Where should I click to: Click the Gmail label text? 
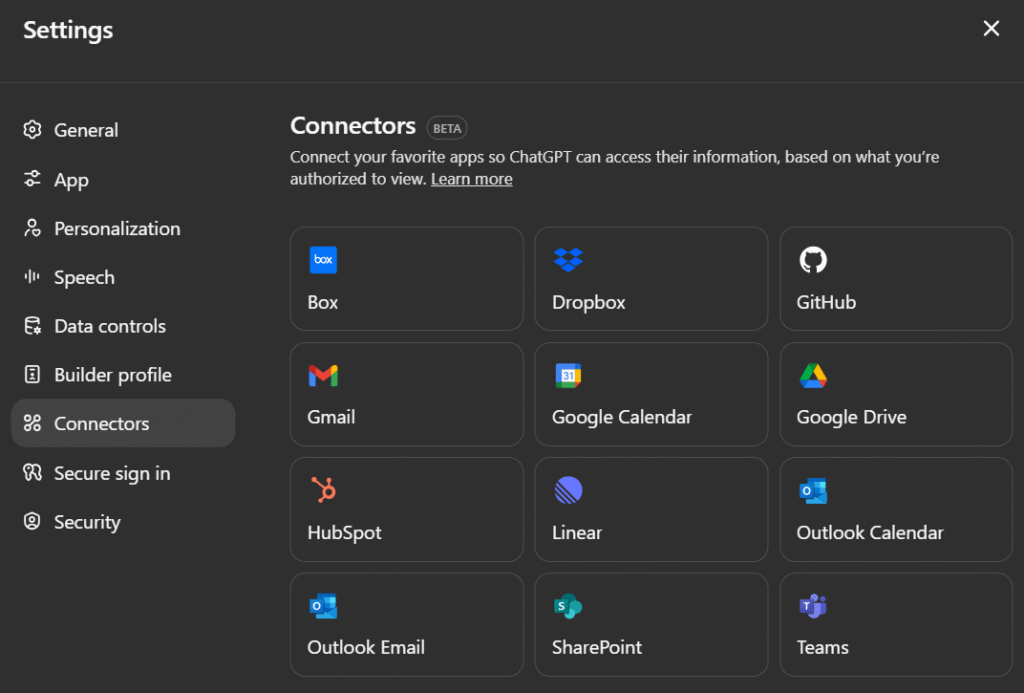coord(331,417)
